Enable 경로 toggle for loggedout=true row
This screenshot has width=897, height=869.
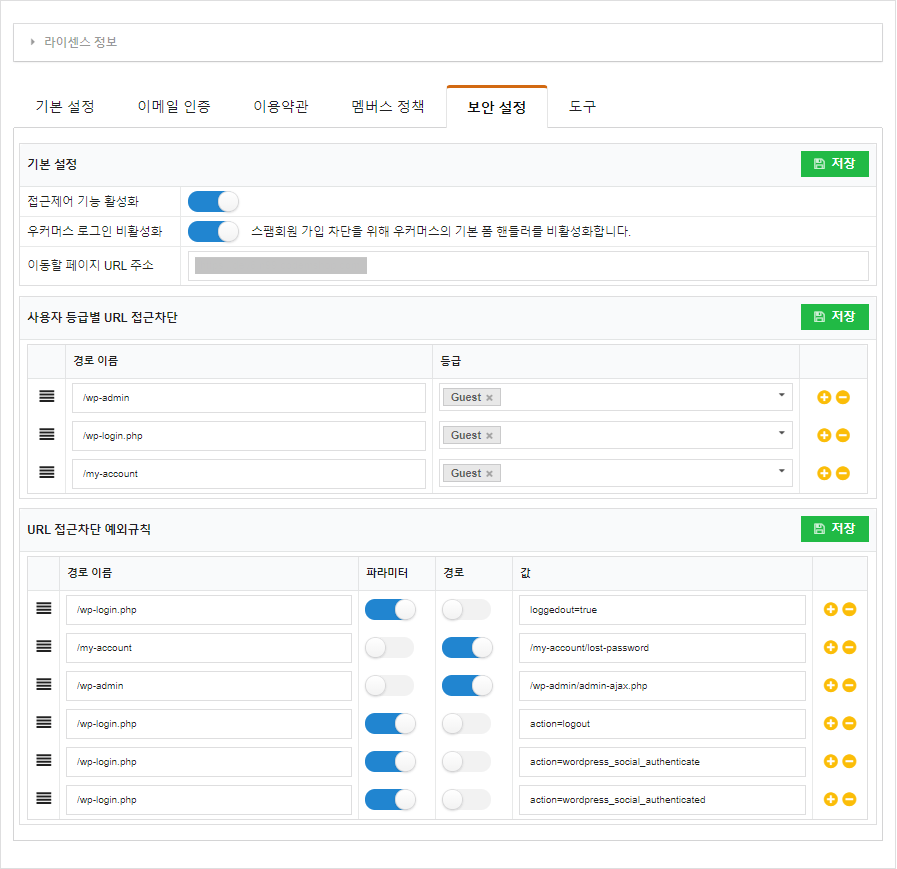[467, 610]
